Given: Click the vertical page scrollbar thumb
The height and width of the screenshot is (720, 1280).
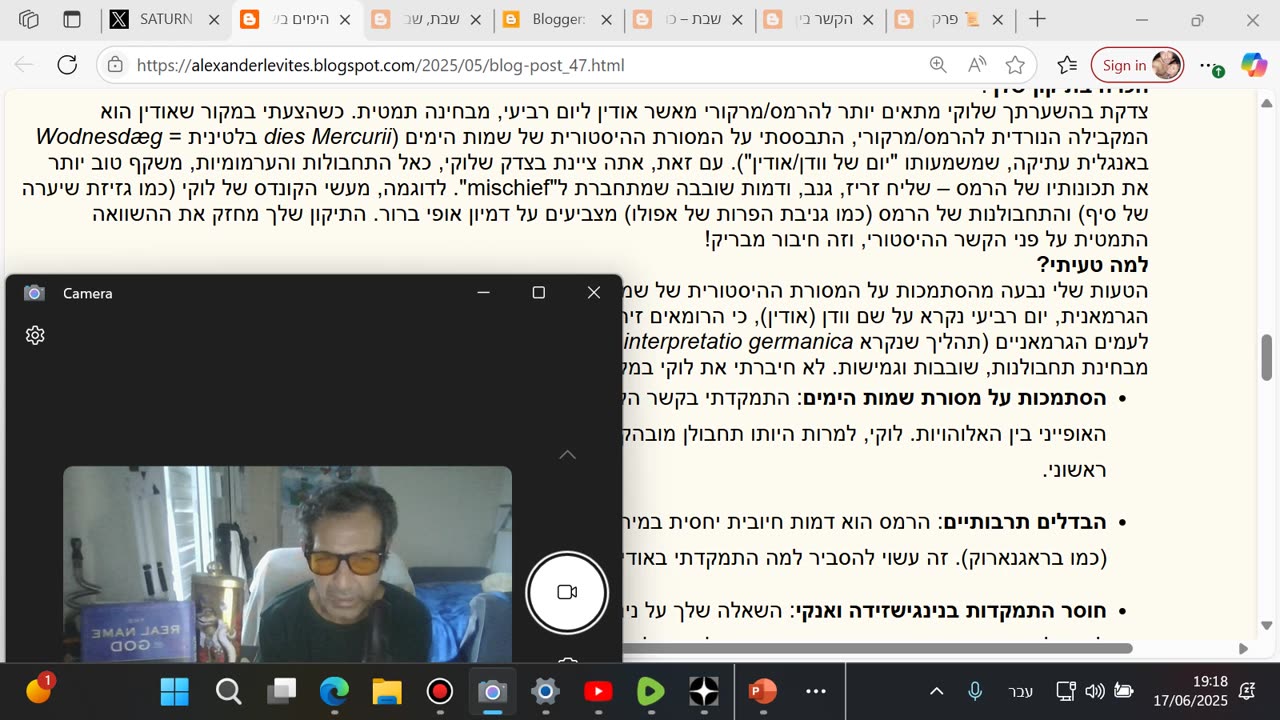Looking at the screenshot, I should (1267, 357).
